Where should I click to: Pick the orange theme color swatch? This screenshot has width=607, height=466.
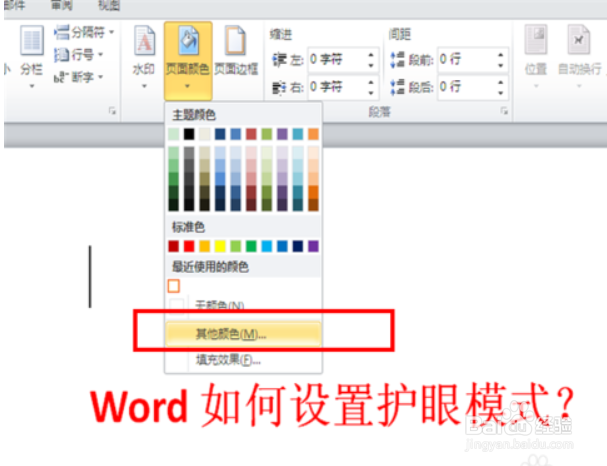(313, 134)
